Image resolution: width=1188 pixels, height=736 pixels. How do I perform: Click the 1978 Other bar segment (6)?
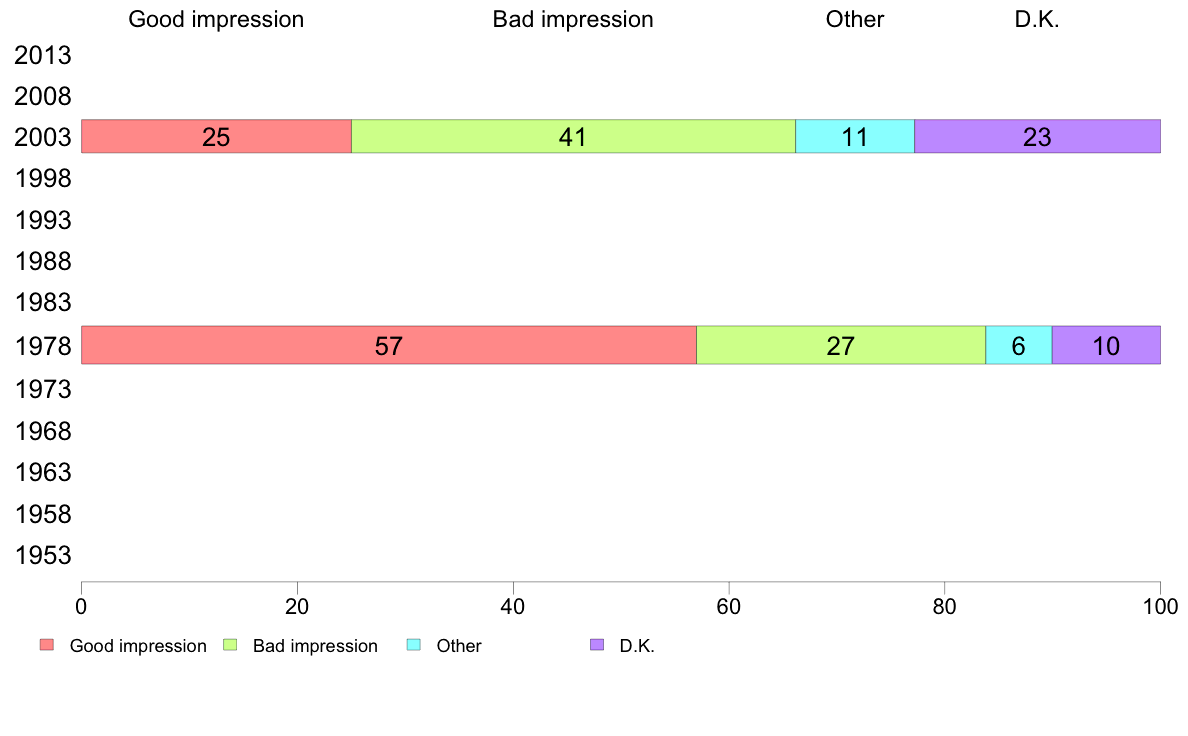coord(1018,345)
